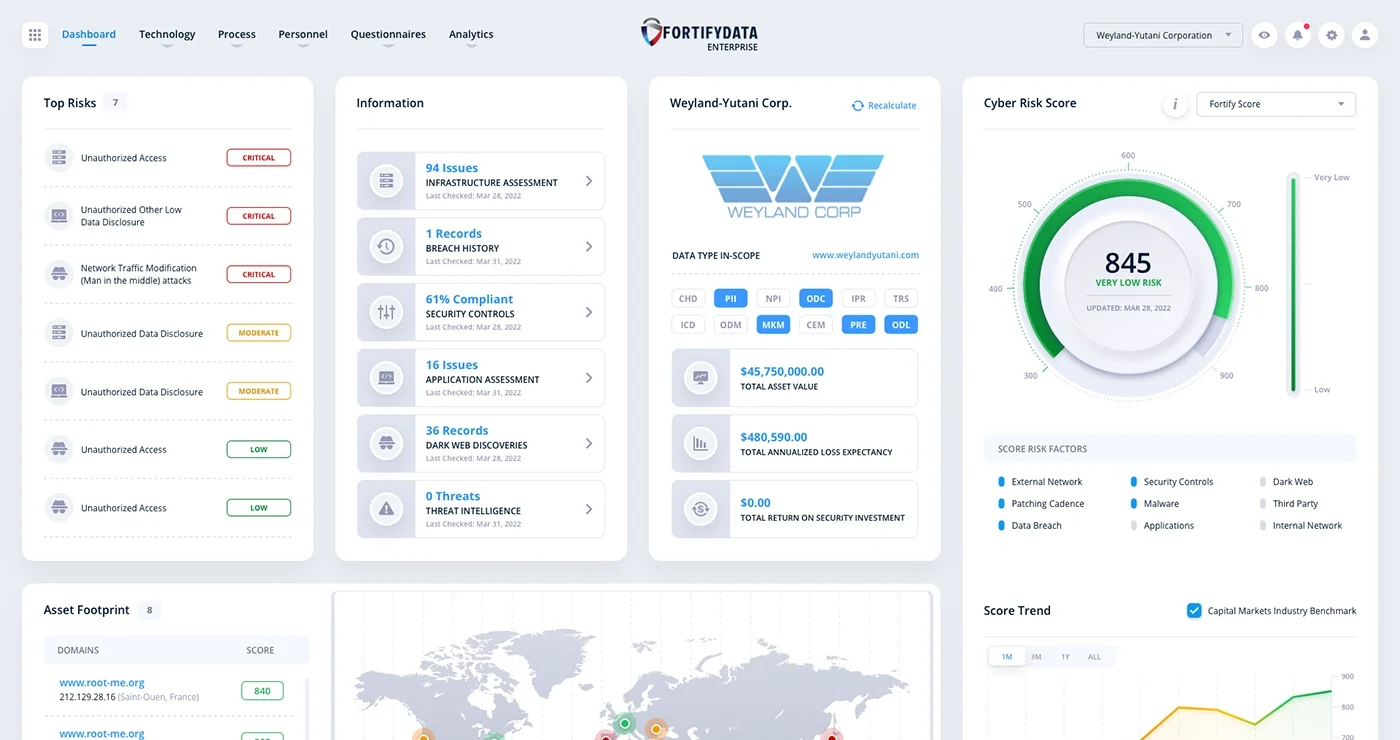Toggle the ODC data type chip
The height and width of the screenshot is (740, 1400).
[x=816, y=298]
